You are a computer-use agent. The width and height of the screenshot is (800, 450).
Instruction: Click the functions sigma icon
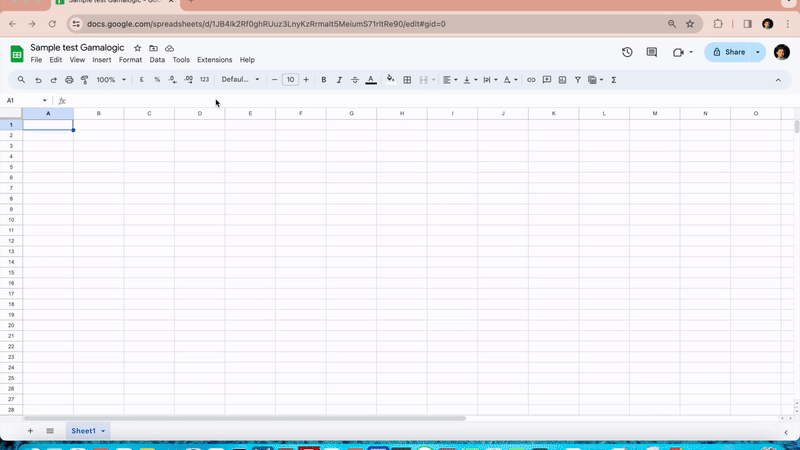point(613,80)
